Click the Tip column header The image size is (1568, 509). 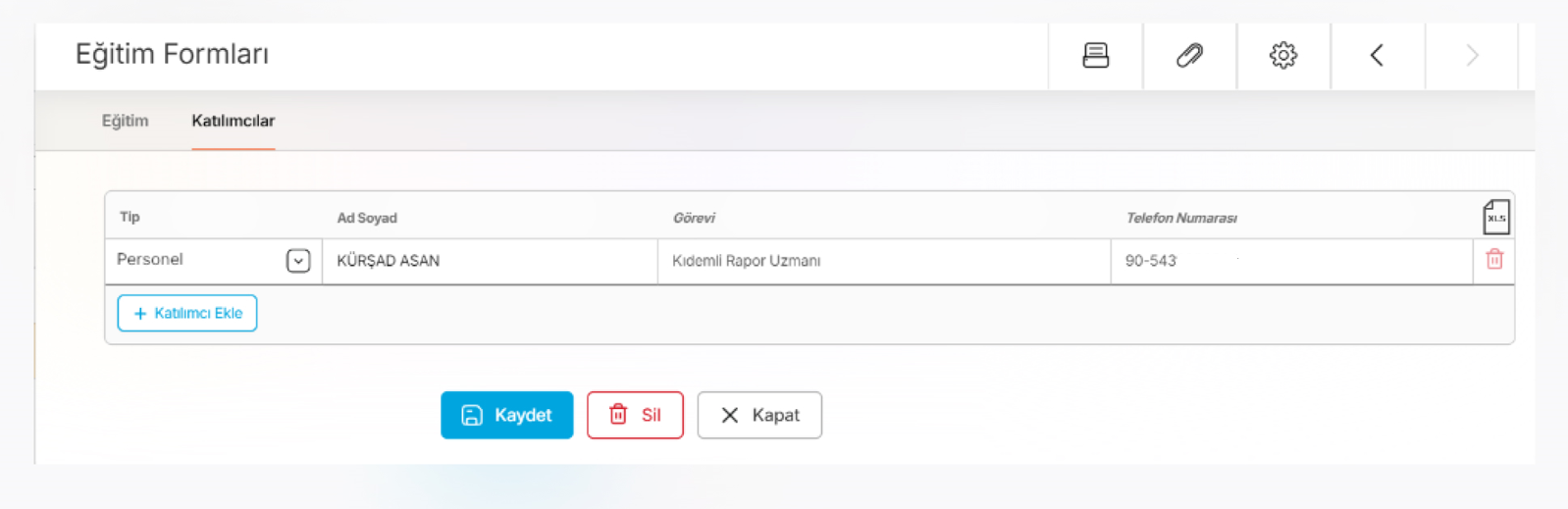(130, 217)
